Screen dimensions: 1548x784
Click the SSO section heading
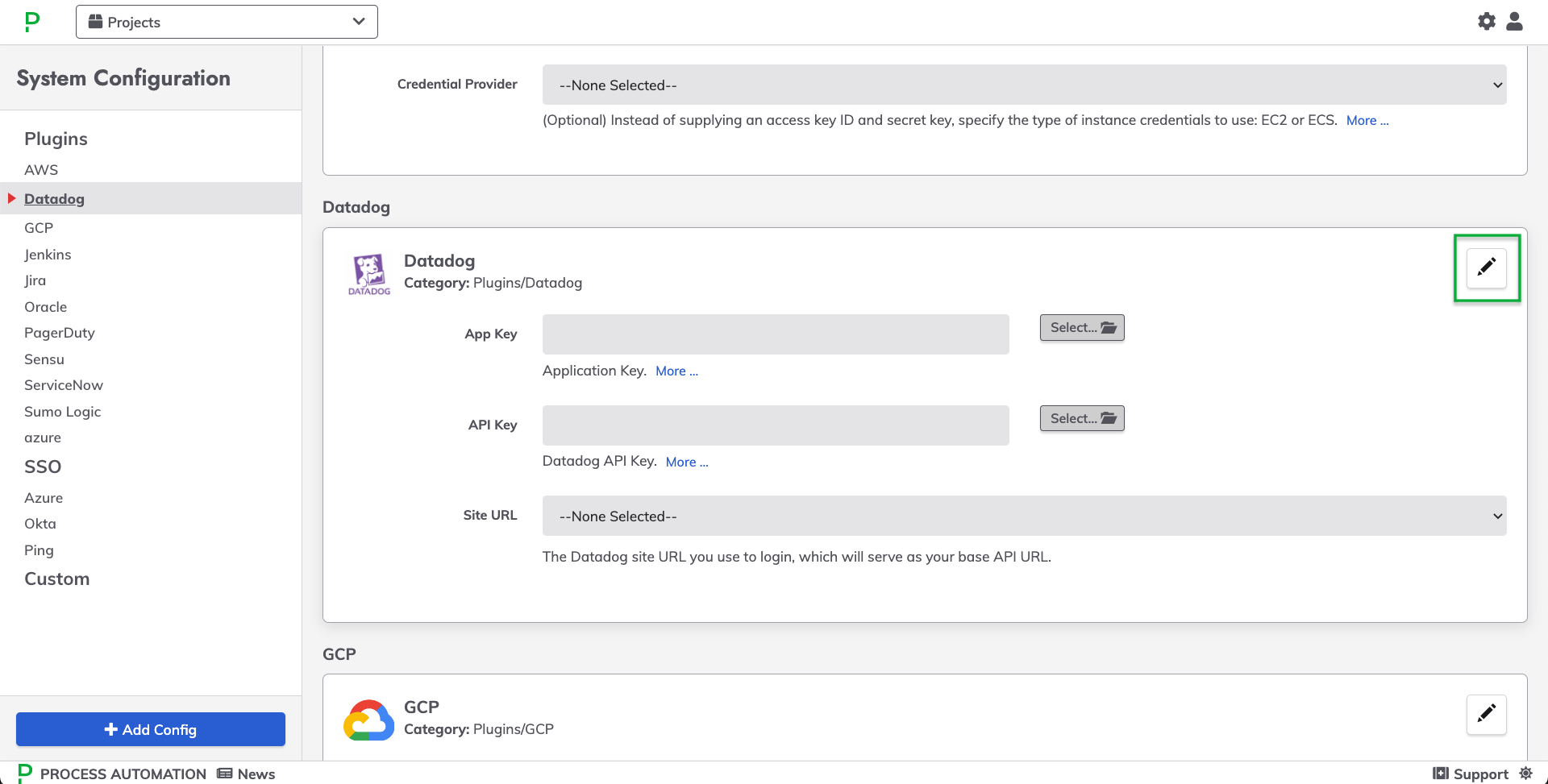(x=43, y=467)
